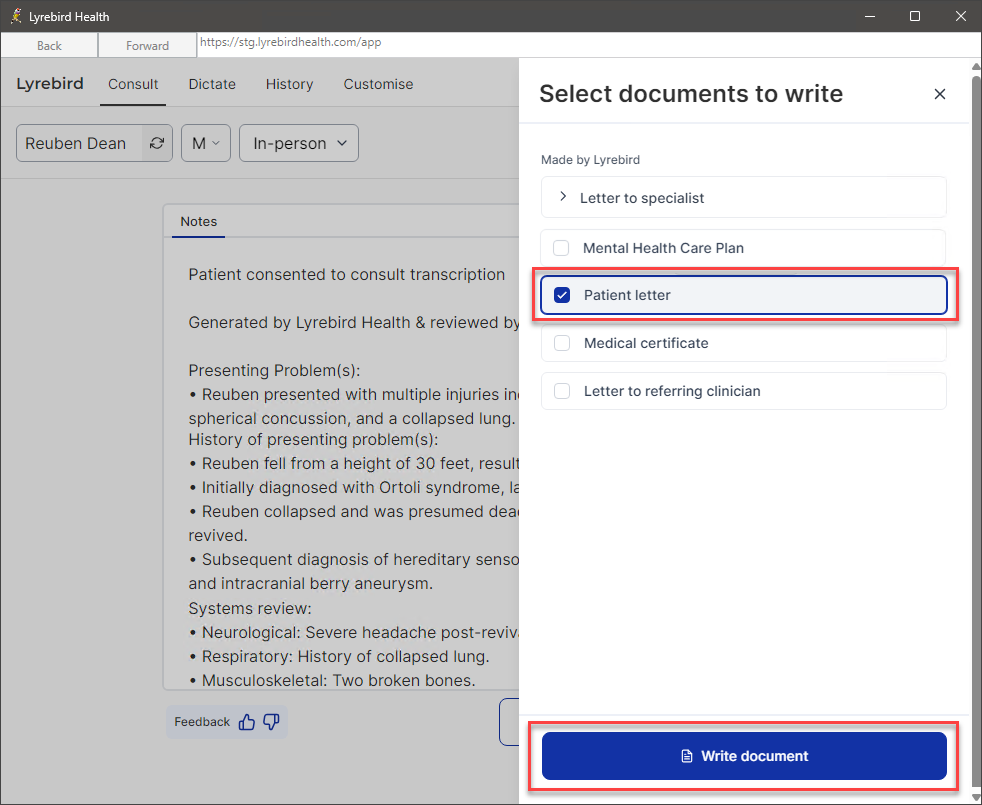Open the Customise tab
Viewport: 982px width, 805px height.
coord(378,84)
